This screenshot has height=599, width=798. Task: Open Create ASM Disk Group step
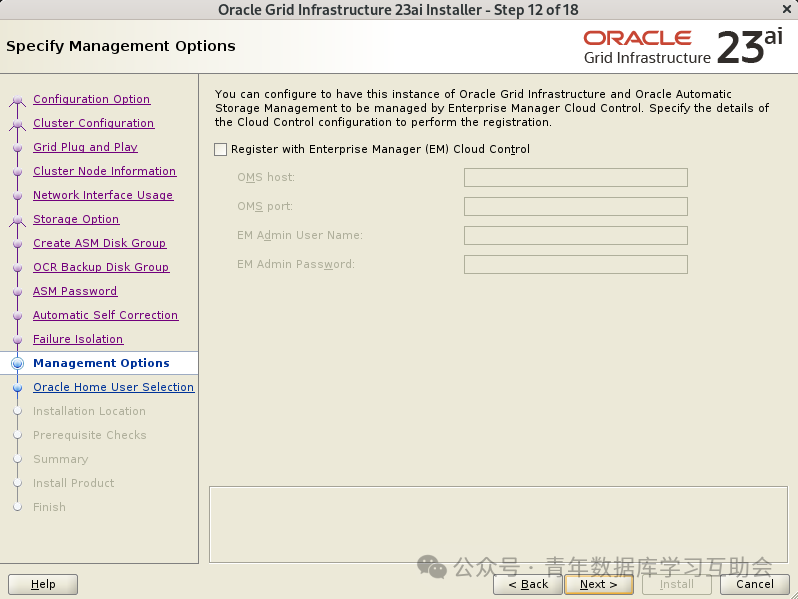[99, 243]
